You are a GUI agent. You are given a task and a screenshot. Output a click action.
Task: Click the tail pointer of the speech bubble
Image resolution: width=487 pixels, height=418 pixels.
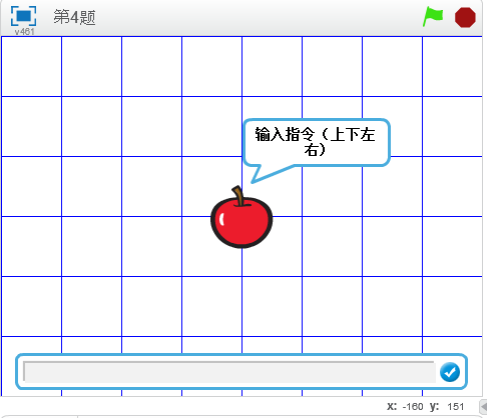click(263, 174)
